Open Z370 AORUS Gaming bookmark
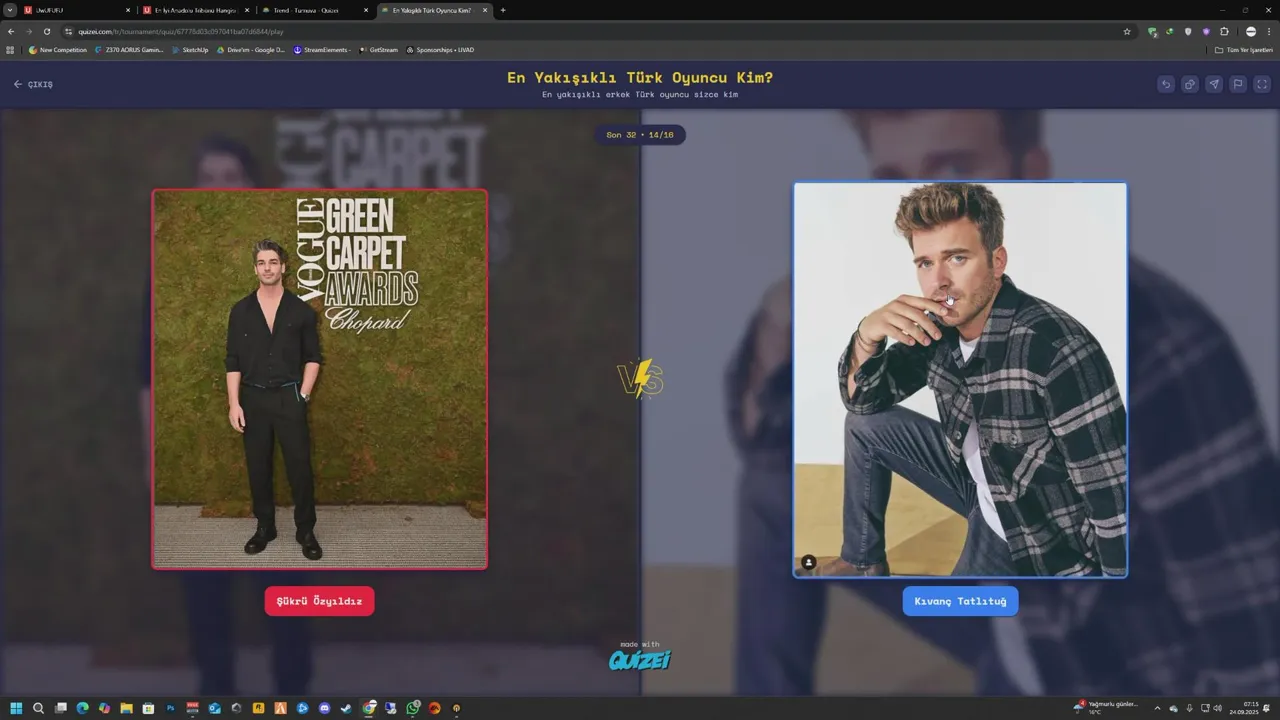1280x720 pixels. tap(129, 49)
